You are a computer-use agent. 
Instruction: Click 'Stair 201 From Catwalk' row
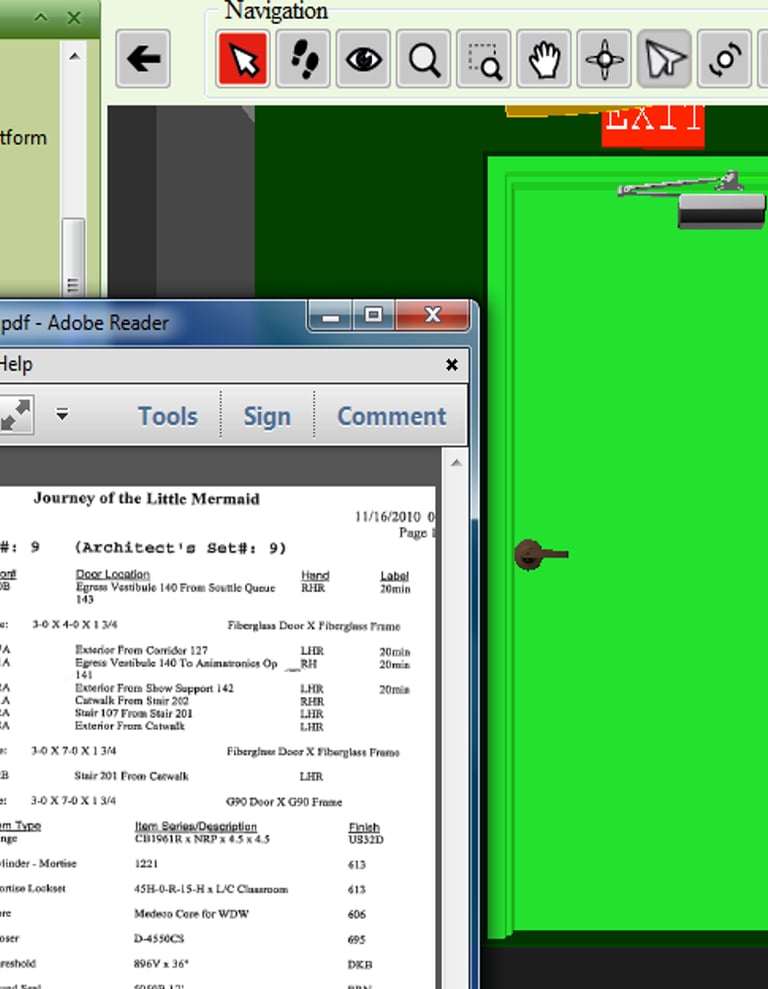(x=131, y=776)
